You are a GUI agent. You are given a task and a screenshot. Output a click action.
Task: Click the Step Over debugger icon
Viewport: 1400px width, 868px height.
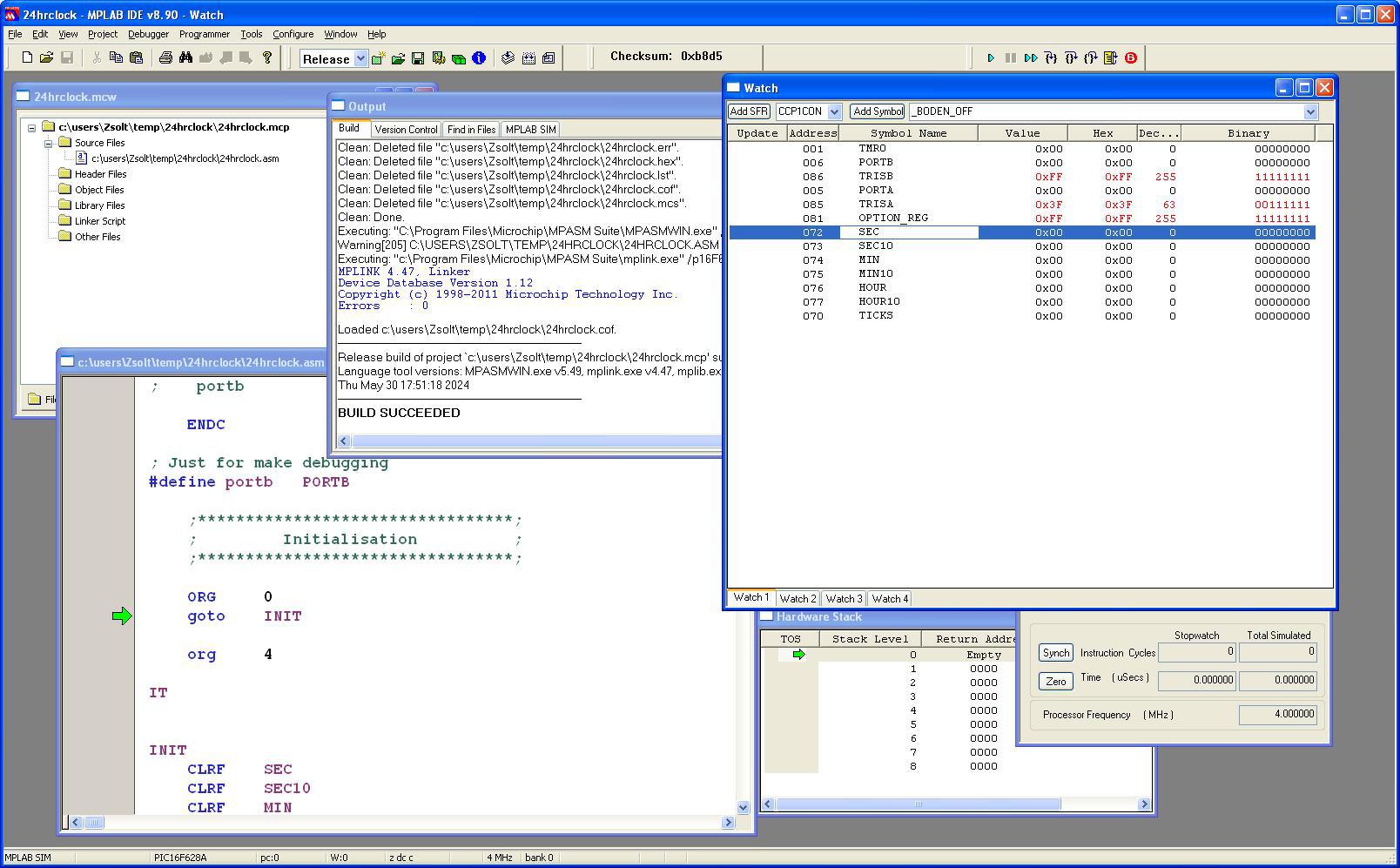pyautogui.click(x=1071, y=58)
